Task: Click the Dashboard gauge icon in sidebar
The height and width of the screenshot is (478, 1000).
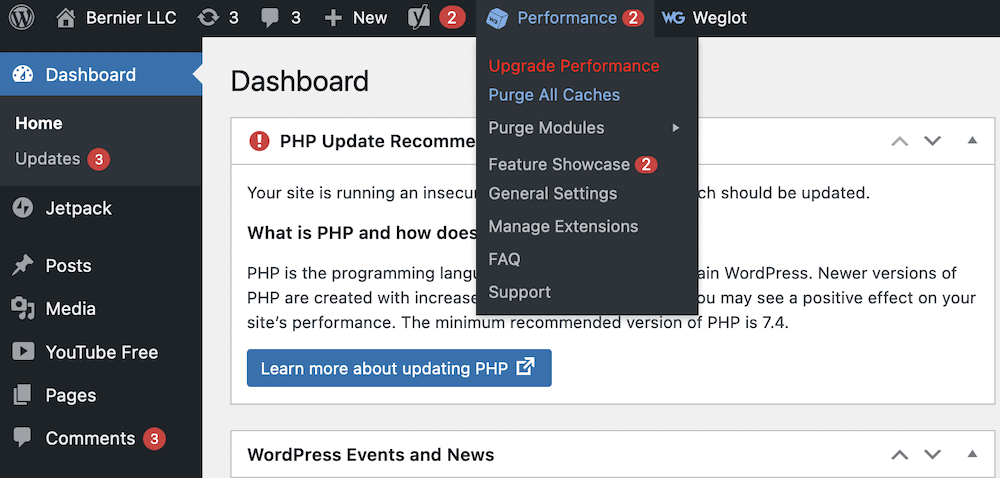Action: [x=23, y=75]
